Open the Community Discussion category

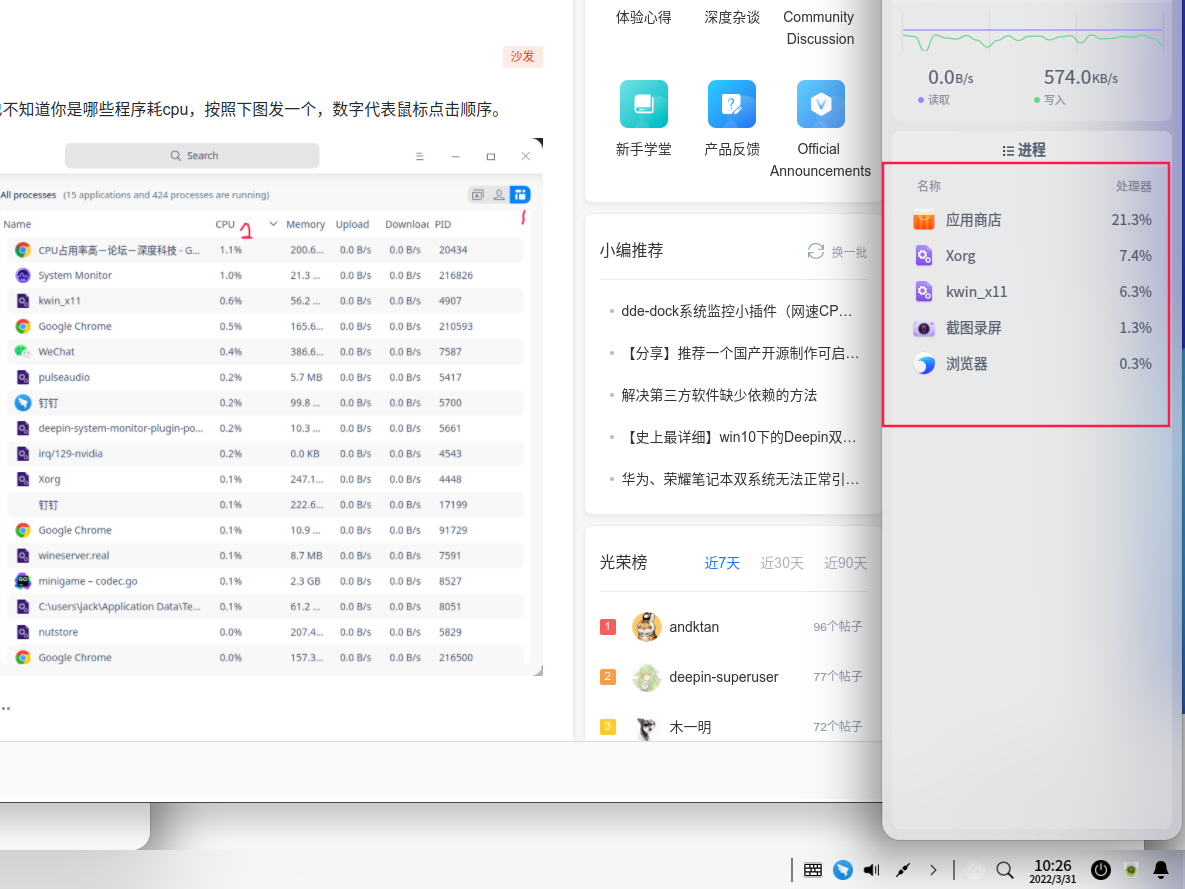pos(820,28)
